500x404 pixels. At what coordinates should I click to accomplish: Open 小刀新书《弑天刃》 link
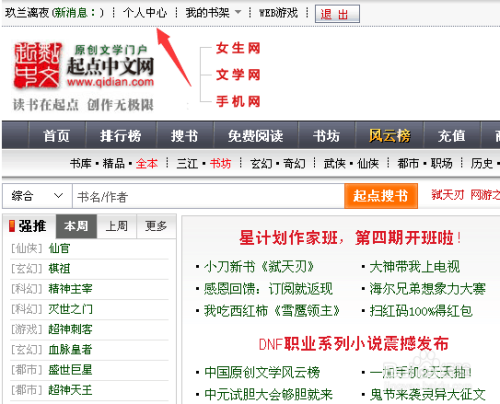pos(259,267)
